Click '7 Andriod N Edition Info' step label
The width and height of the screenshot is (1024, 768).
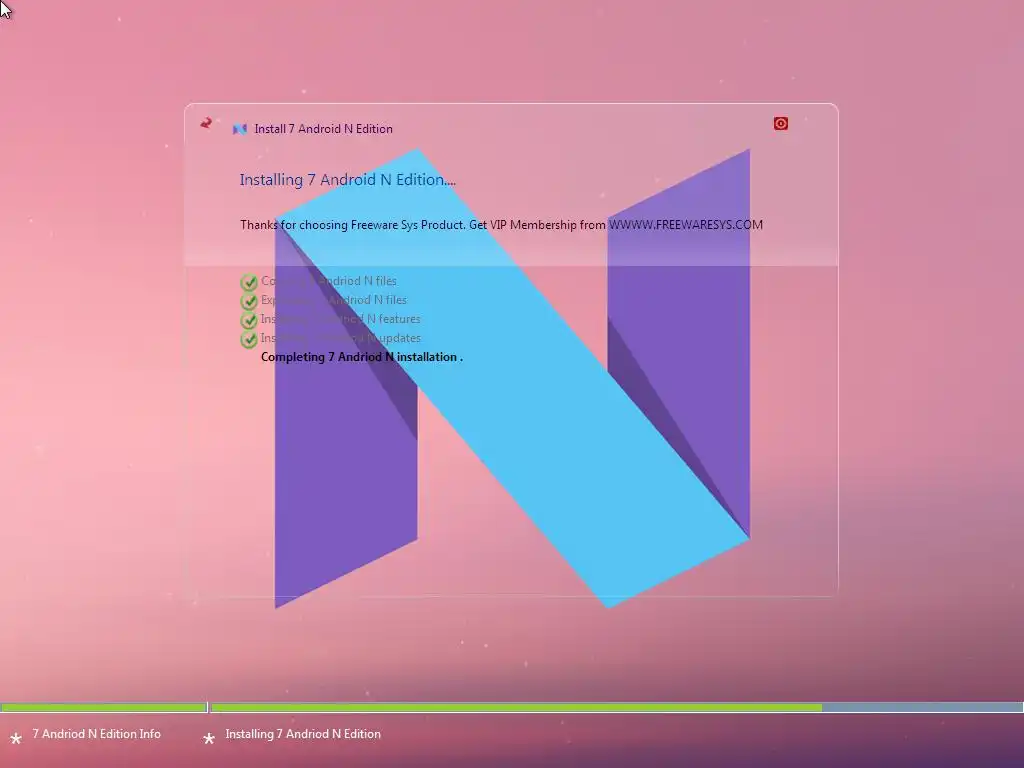point(97,734)
